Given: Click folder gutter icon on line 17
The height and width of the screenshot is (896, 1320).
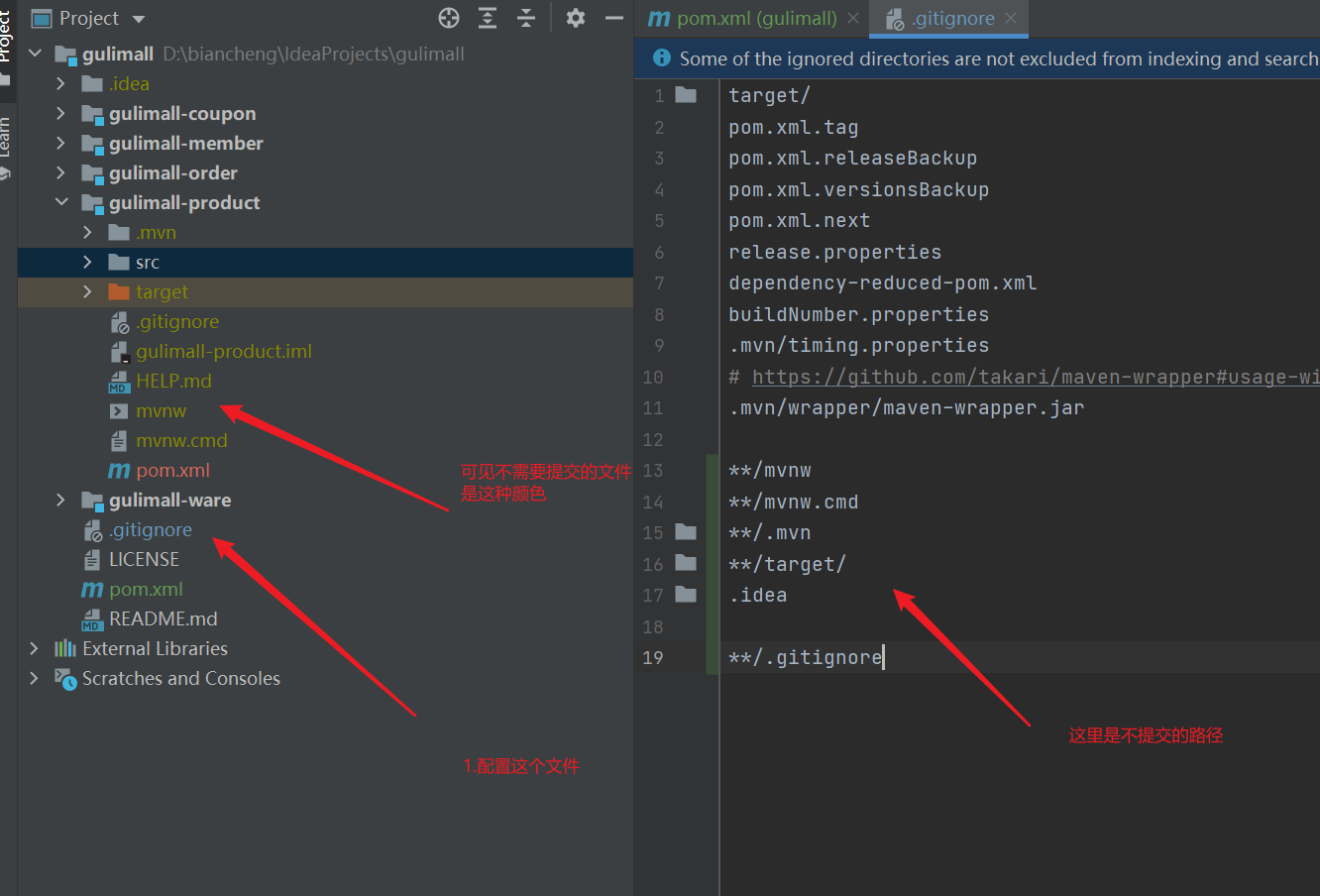Looking at the screenshot, I should click(686, 595).
